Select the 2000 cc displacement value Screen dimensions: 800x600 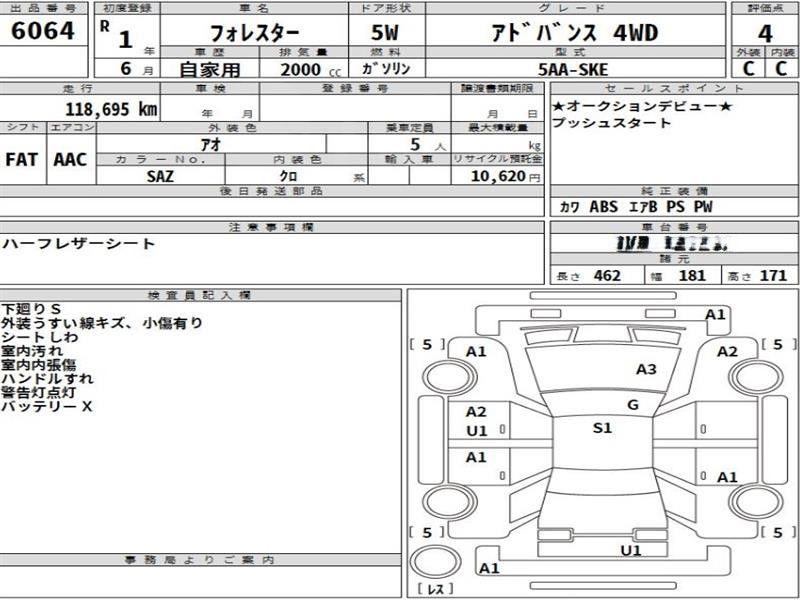pos(310,69)
